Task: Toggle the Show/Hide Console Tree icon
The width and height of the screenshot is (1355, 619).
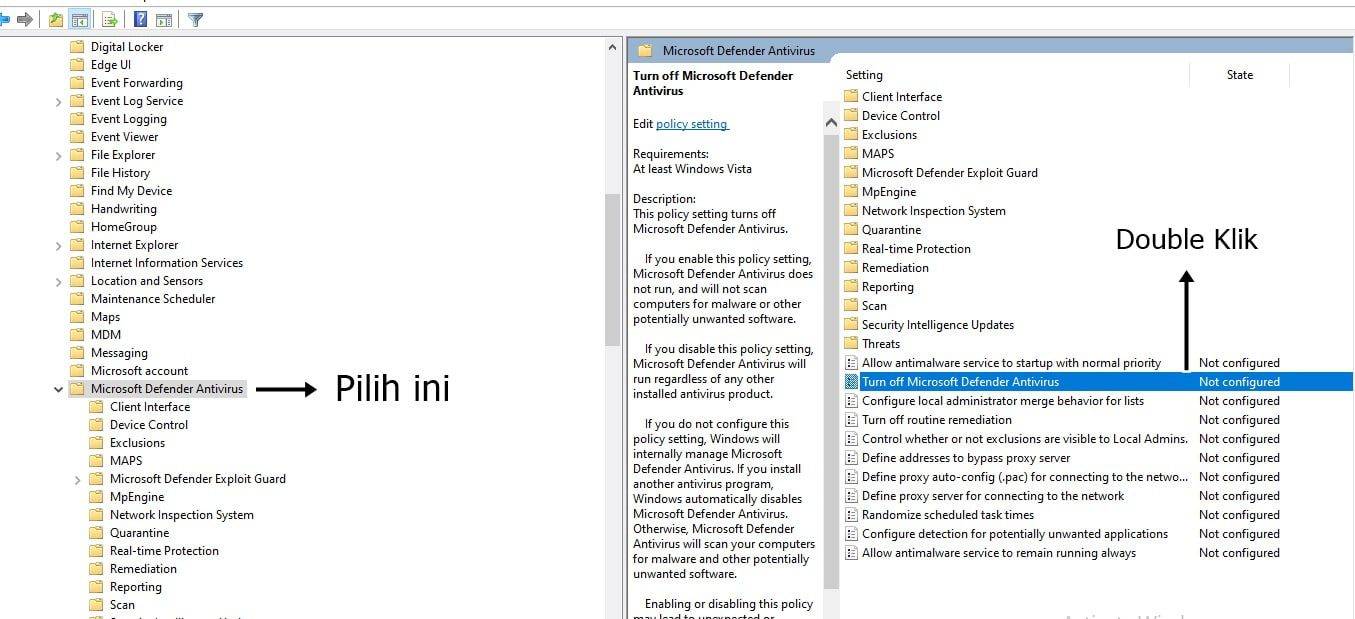Action: coord(80,19)
